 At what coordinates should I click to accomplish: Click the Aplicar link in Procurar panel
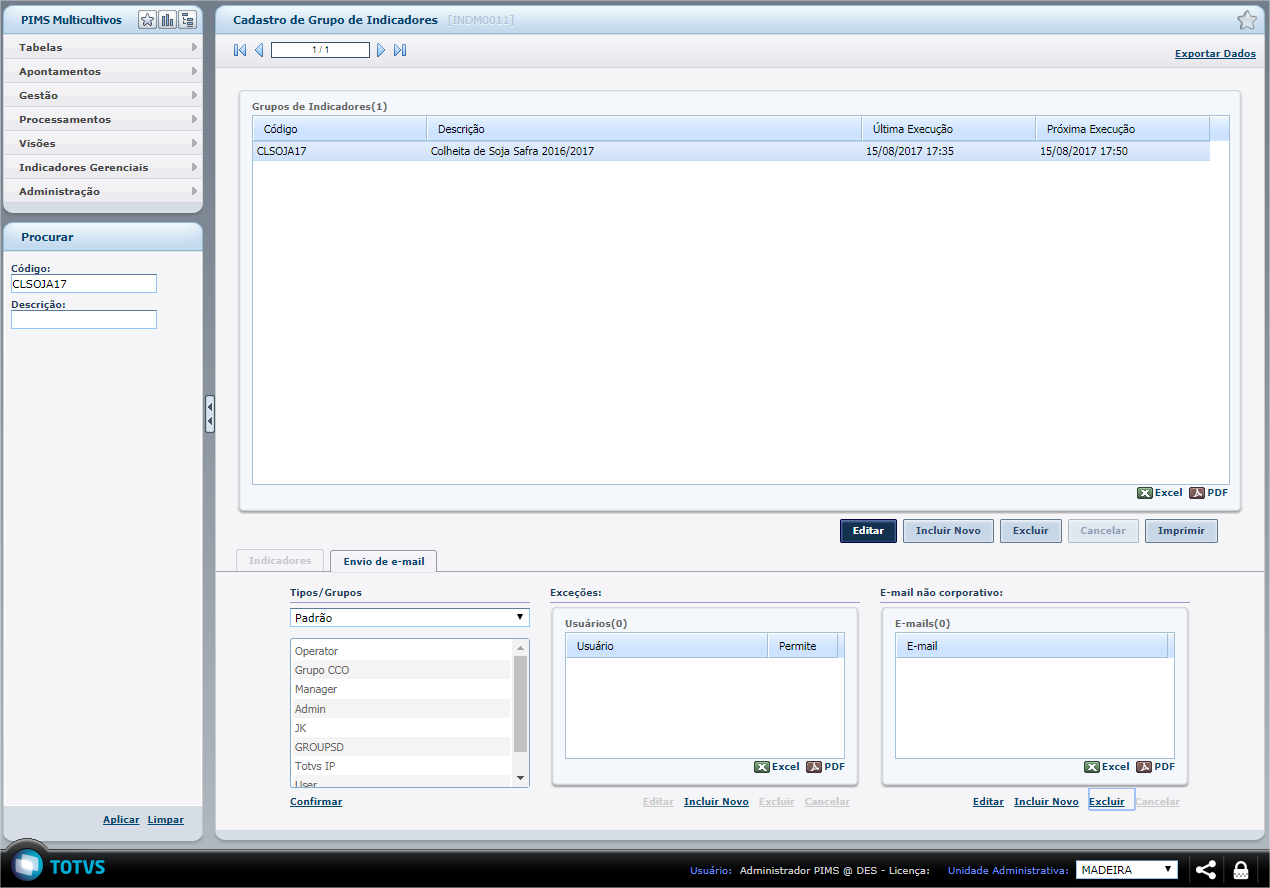(121, 820)
